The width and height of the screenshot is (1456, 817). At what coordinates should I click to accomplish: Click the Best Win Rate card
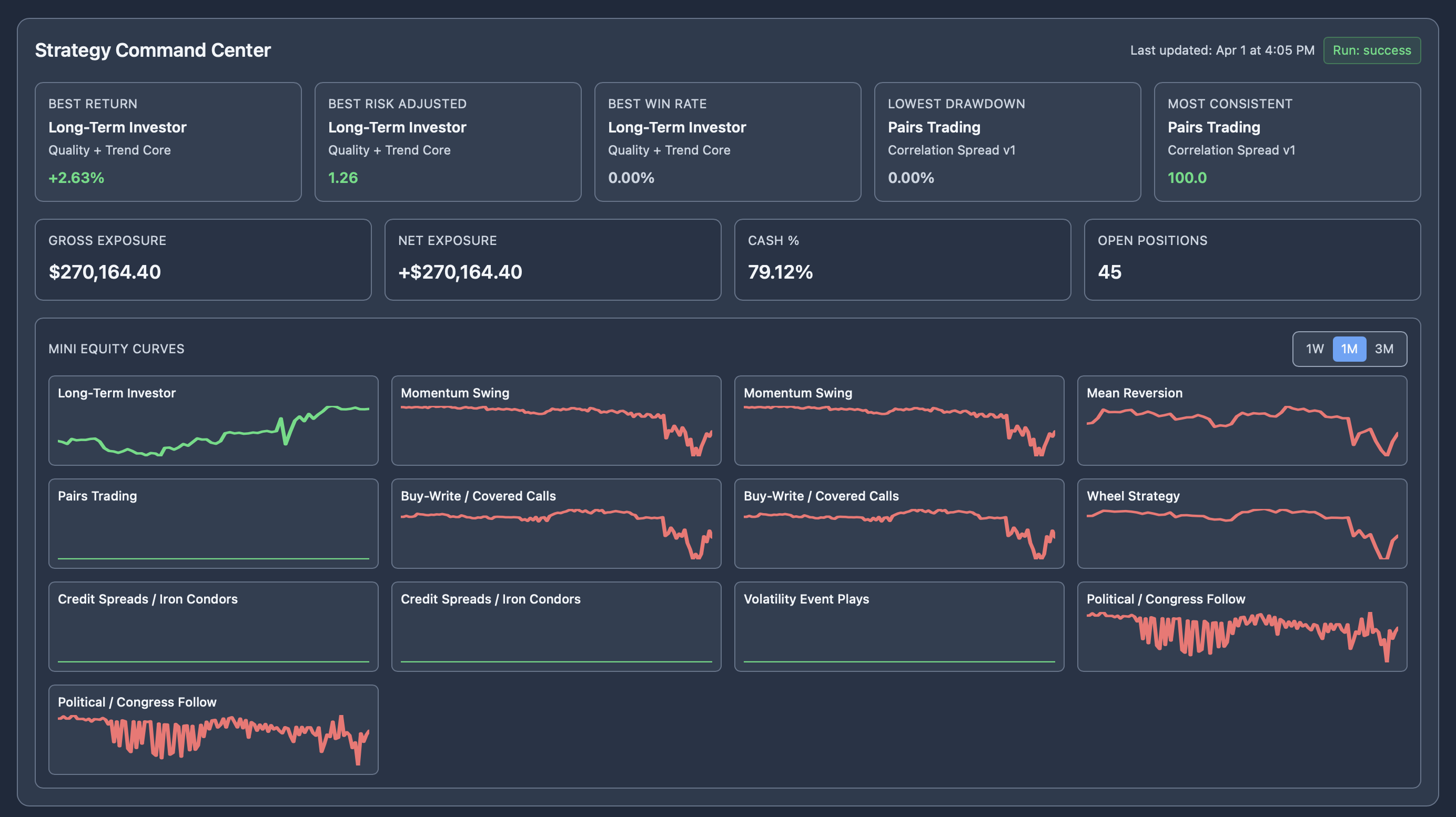tap(727, 142)
